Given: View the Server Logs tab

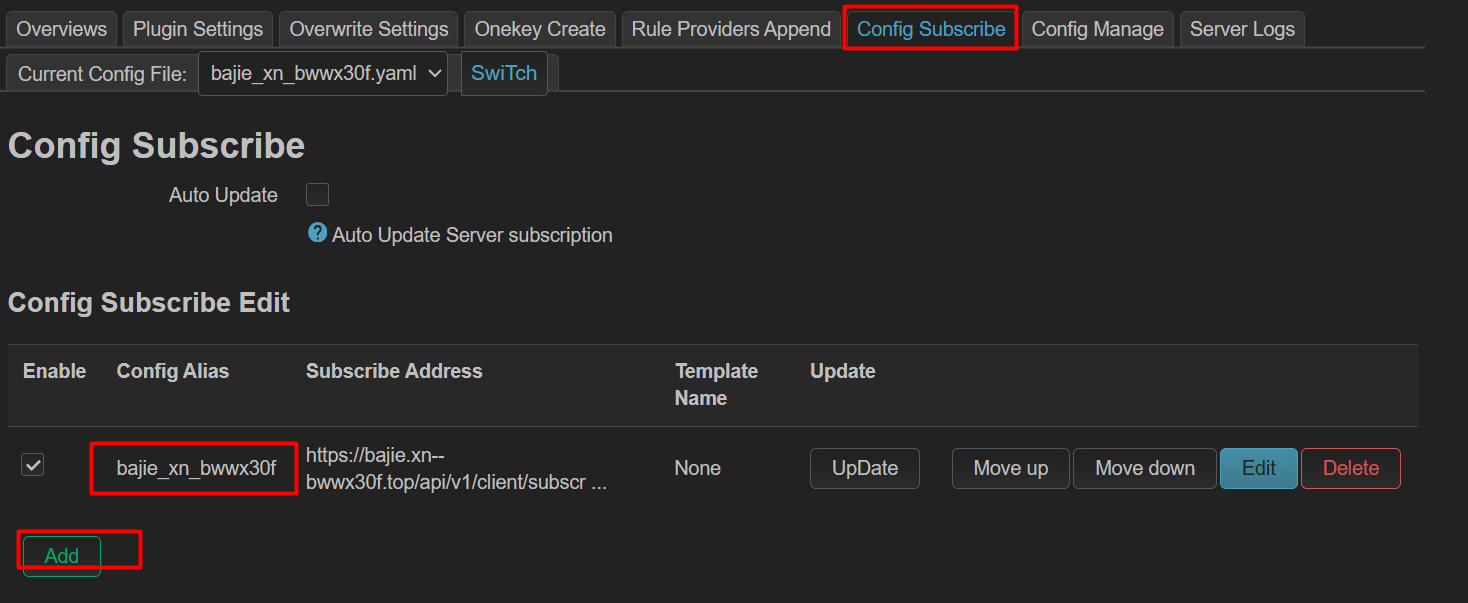Looking at the screenshot, I should (1242, 29).
